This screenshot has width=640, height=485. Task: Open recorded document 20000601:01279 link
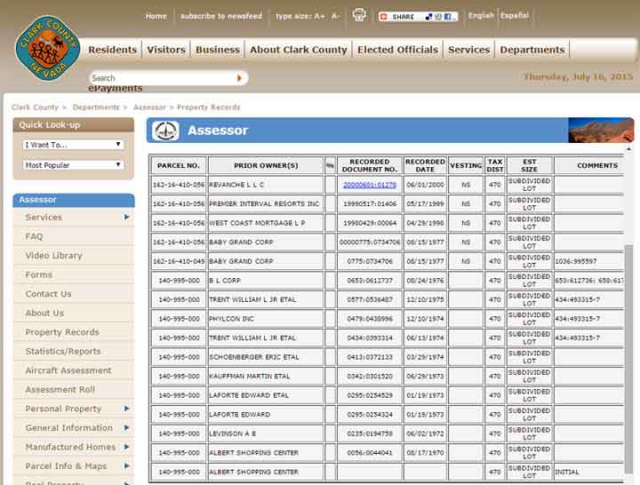369,185
